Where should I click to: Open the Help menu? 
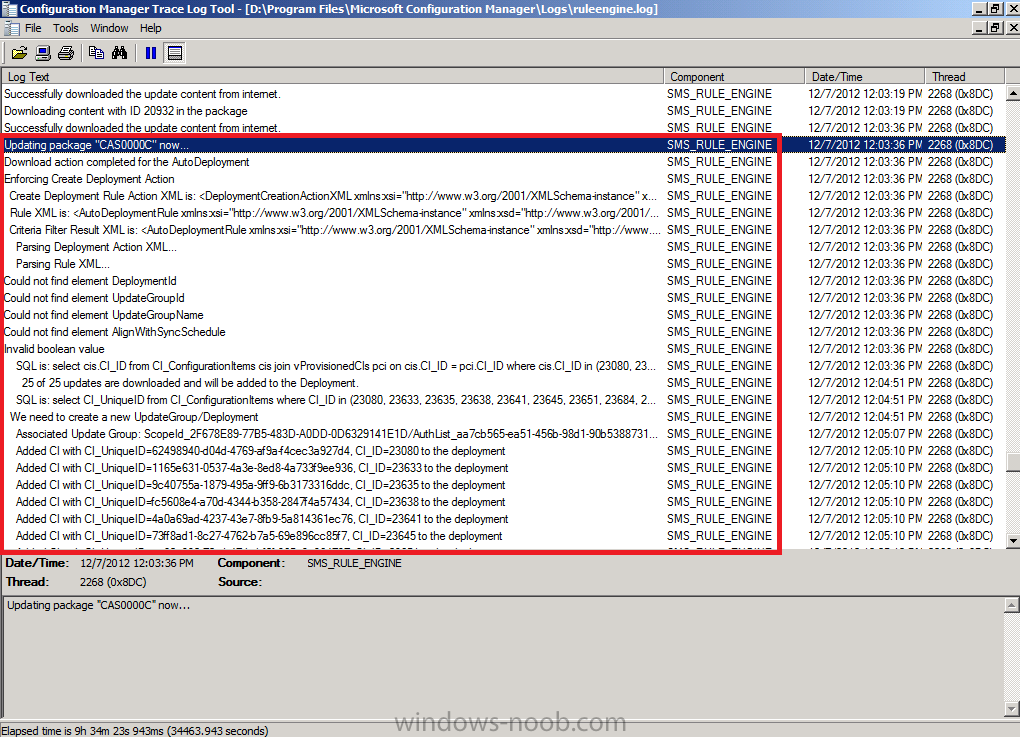pos(150,28)
